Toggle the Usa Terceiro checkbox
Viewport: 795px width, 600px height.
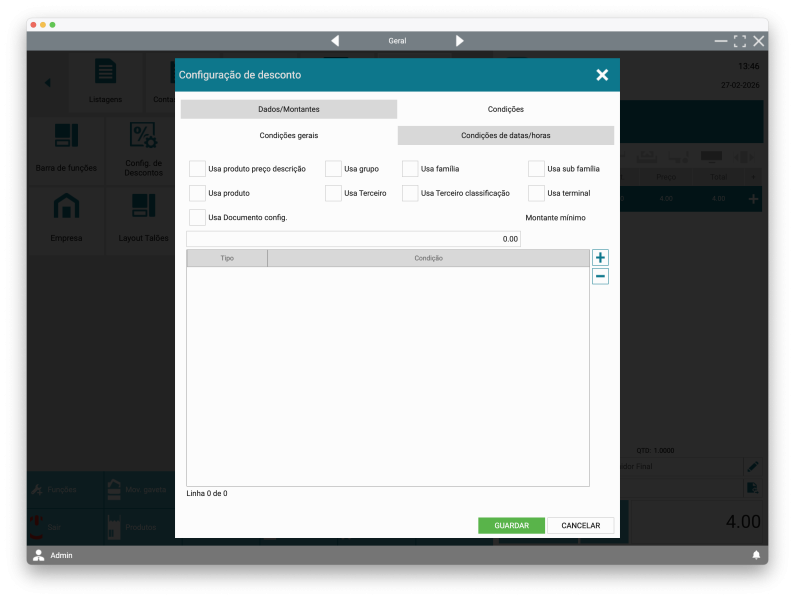[333, 193]
